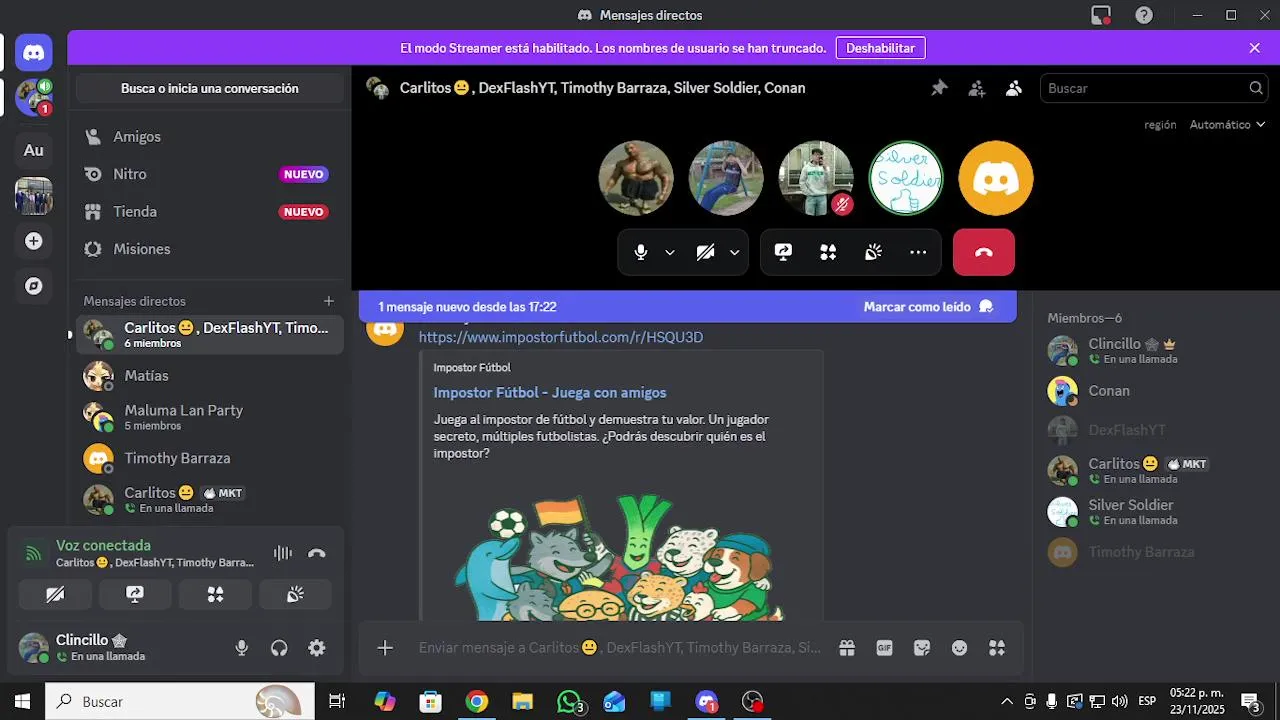Click plus attach button in message bar

tap(385, 648)
